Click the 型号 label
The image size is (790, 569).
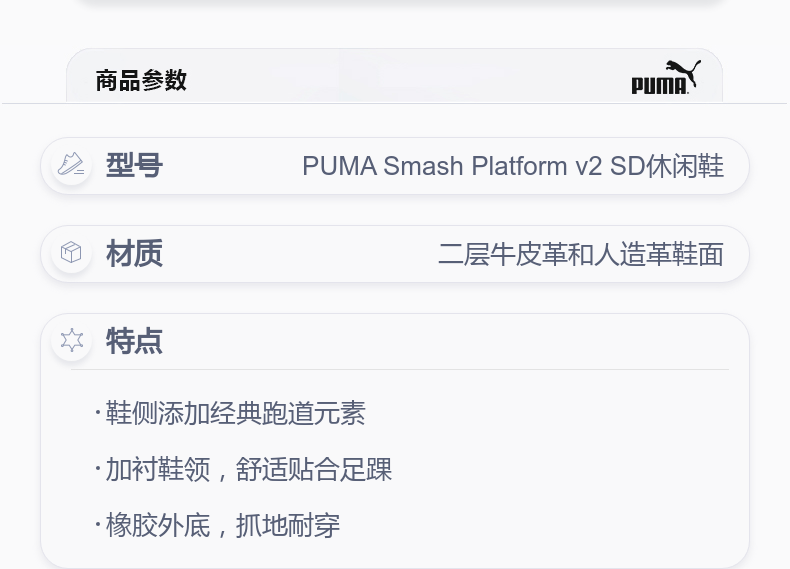point(134,165)
